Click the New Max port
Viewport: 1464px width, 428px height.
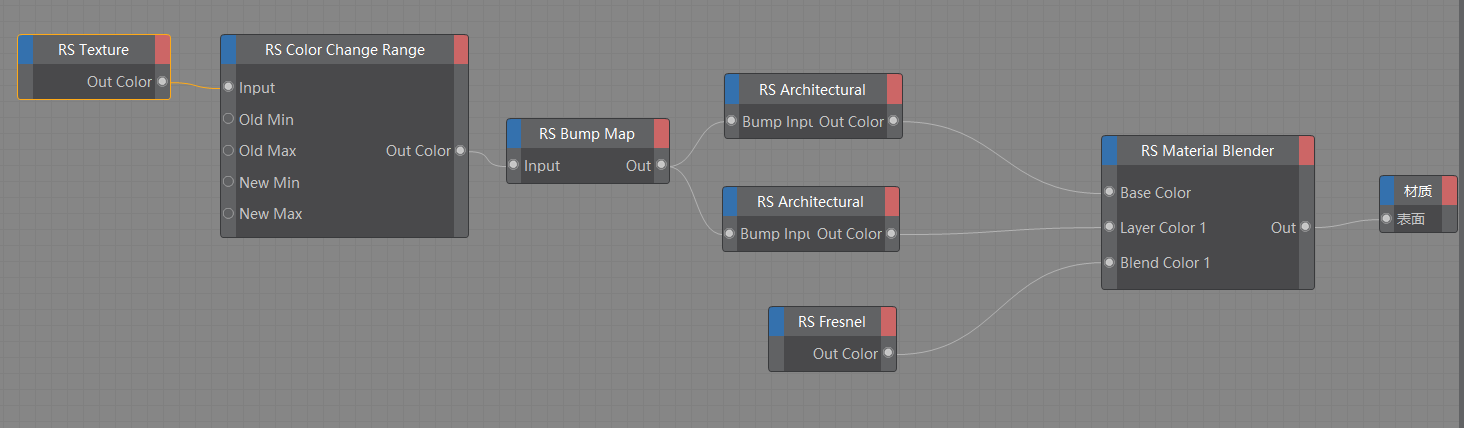tap(228, 214)
